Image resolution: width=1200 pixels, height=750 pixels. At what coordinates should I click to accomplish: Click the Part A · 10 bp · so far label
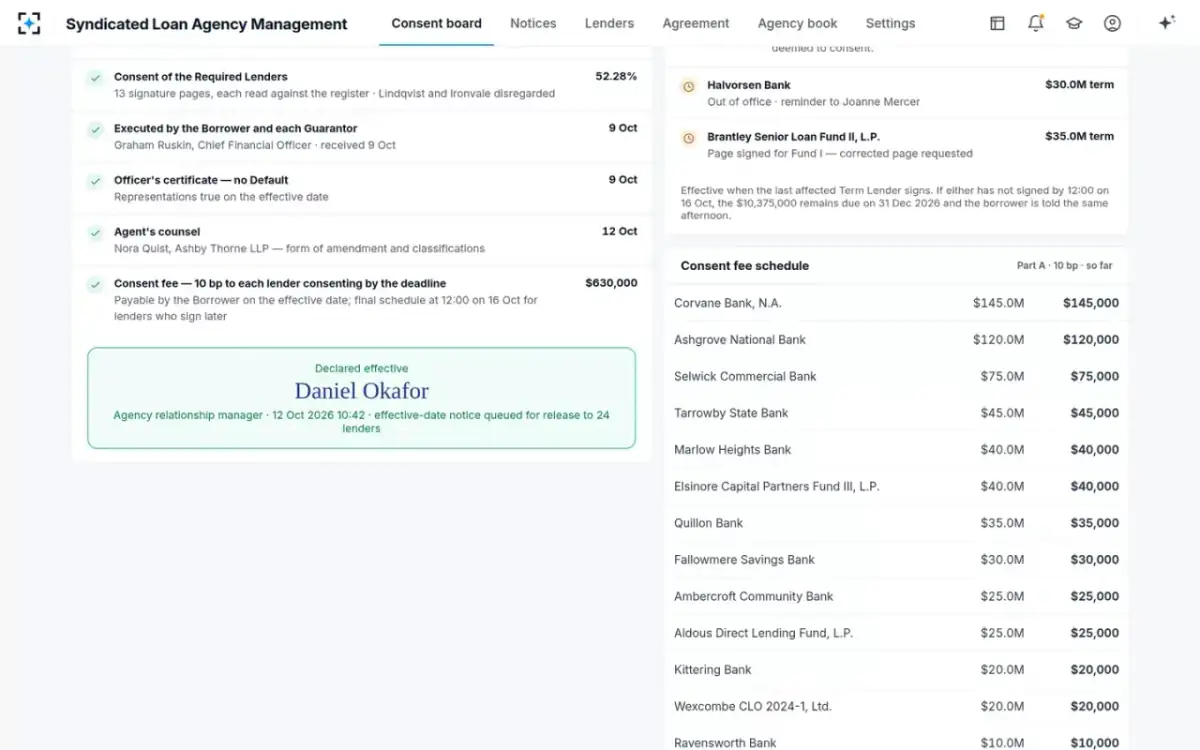tap(1064, 266)
